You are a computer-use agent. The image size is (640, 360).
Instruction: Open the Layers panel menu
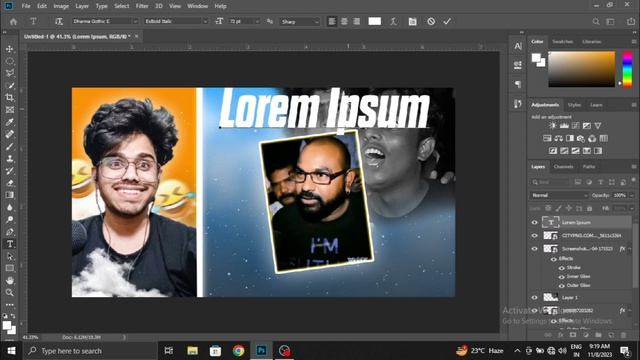634,167
